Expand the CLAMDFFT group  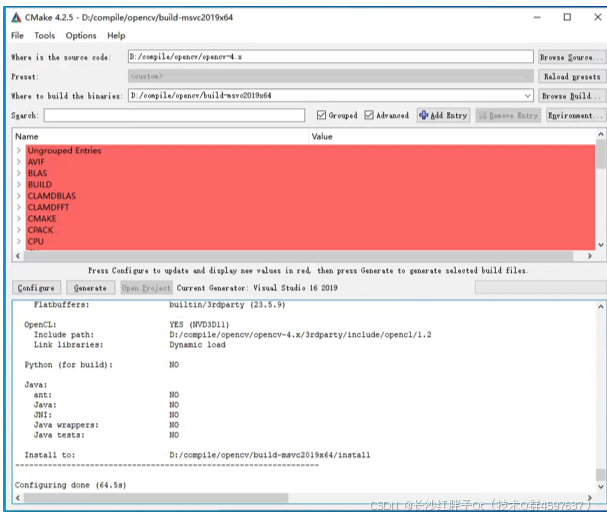[18, 207]
